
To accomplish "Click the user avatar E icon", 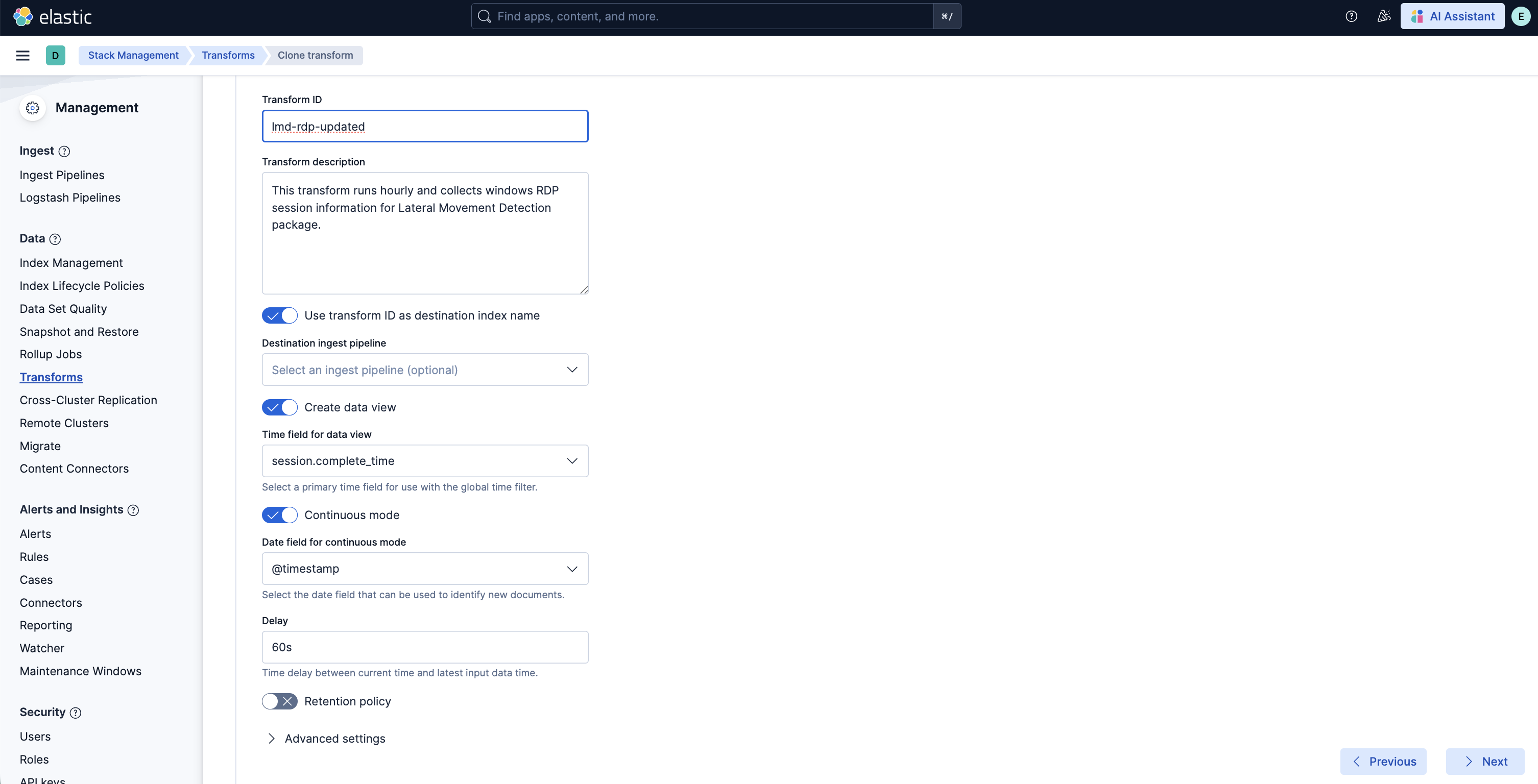I will (x=1520, y=17).
